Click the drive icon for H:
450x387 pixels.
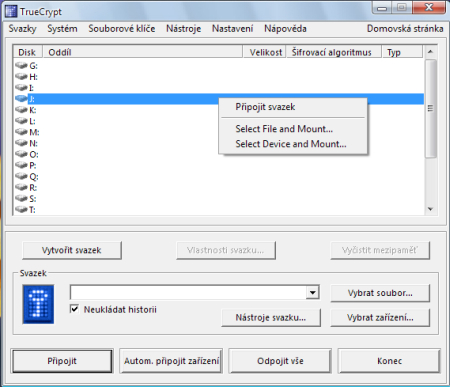21,77
